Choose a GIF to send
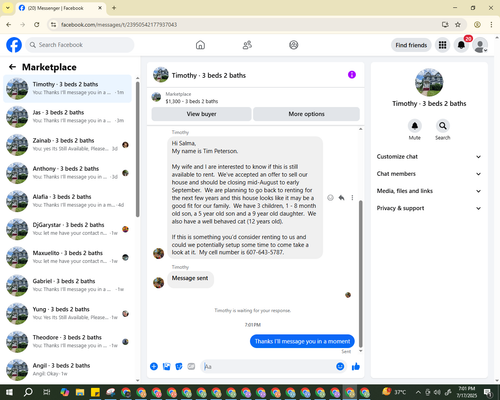Image resolution: width=500 pixels, height=400 pixels. [x=191, y=366]
